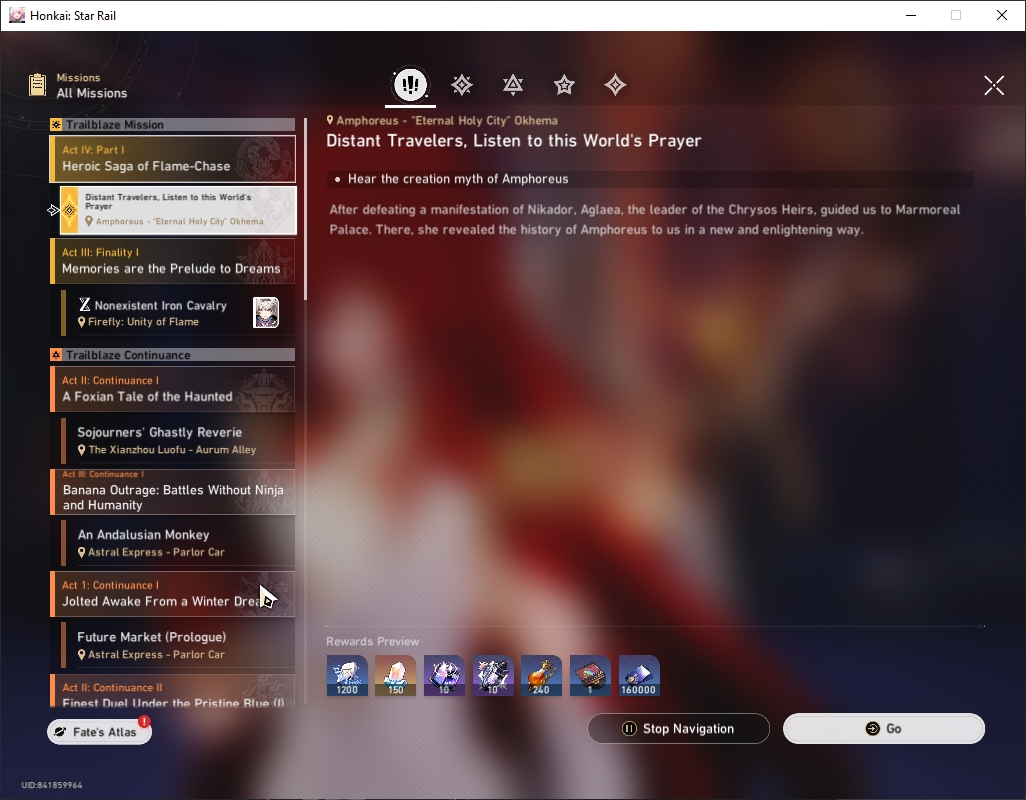View the 1200 Trailblaze EXP reward icon
This screenshot has height=800, width=1026.
point(347,675)
